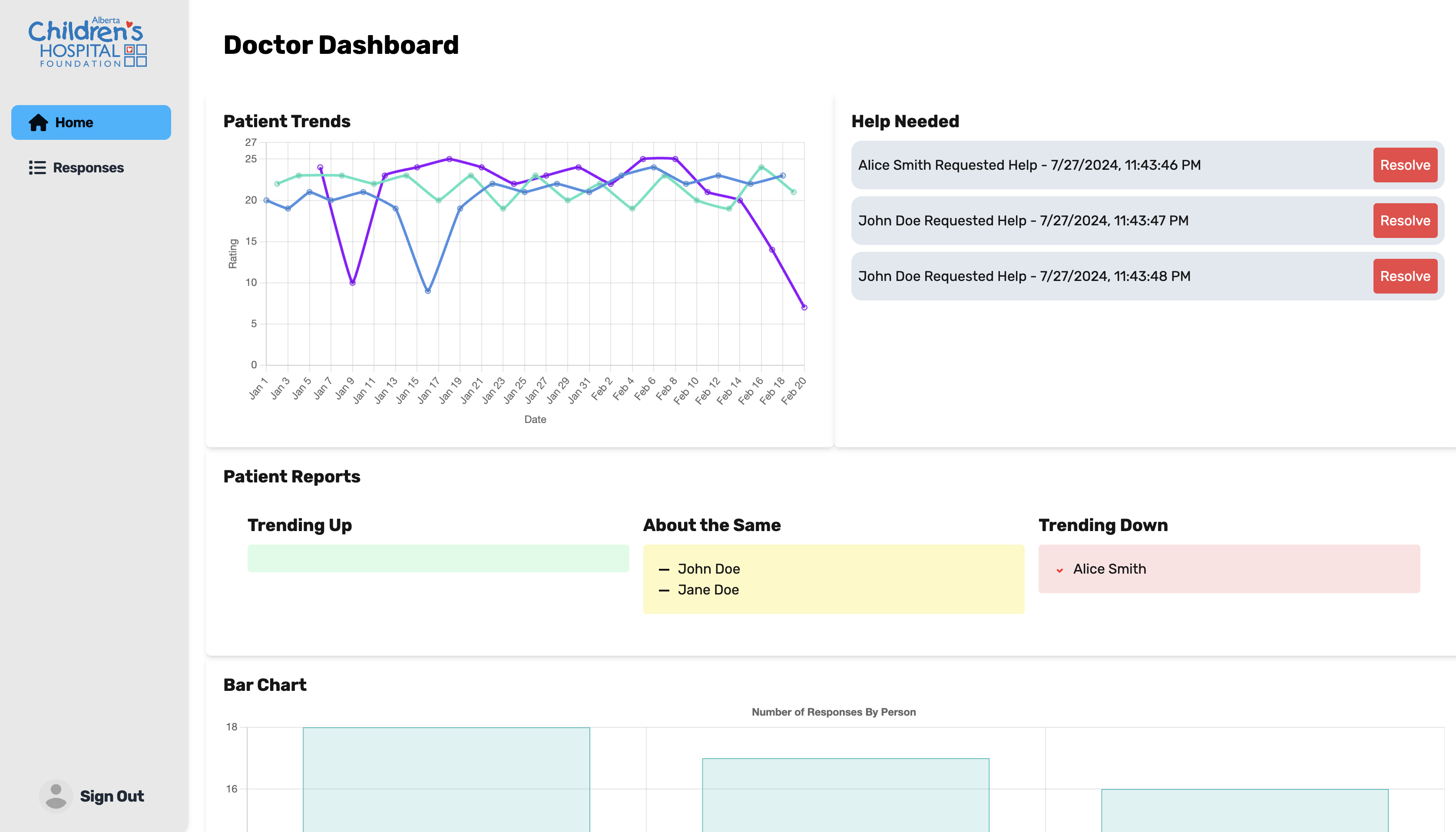The width and height of the screenshot is (1456, 832).
Task: Select Alice Smith in Trending Down
Action: [x=1109, y=569]
